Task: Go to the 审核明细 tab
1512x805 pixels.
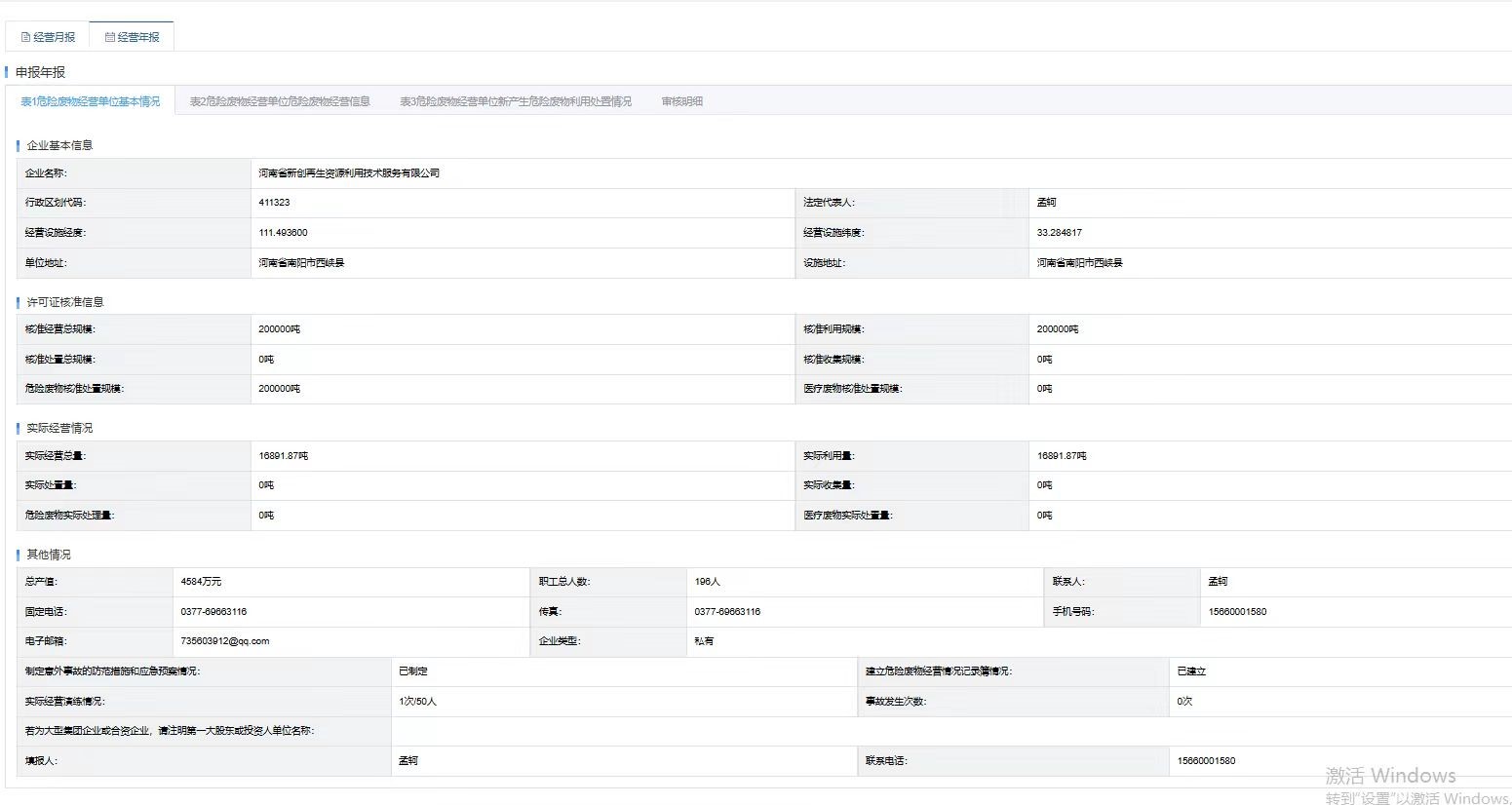Action: point(681,101)
